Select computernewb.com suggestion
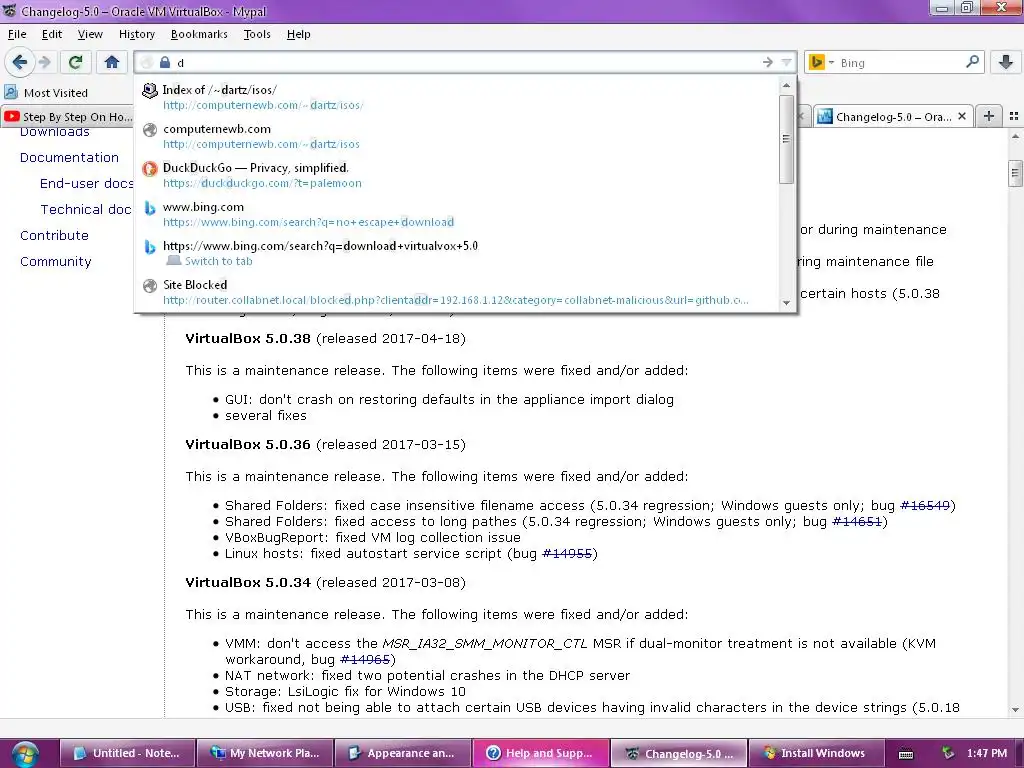The height and width of the screenshot is (768, 1024). point(456,136)
